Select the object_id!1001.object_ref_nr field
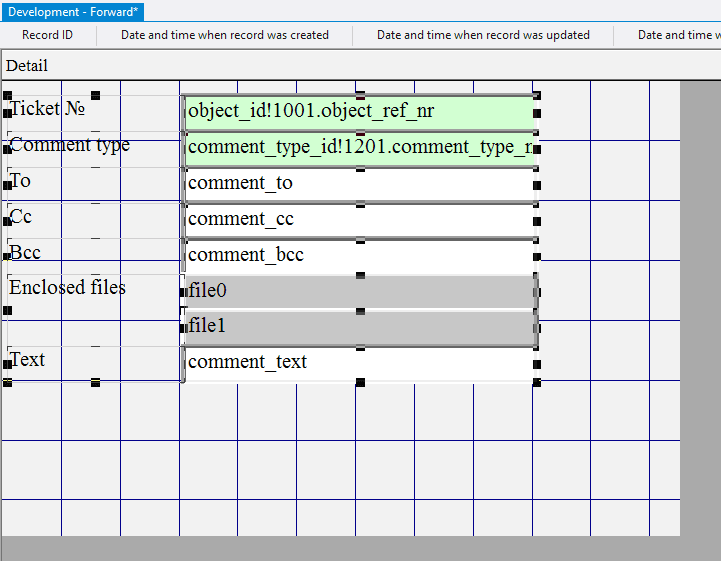Screen dimensions: 721x561 click(x=359, y=111)
